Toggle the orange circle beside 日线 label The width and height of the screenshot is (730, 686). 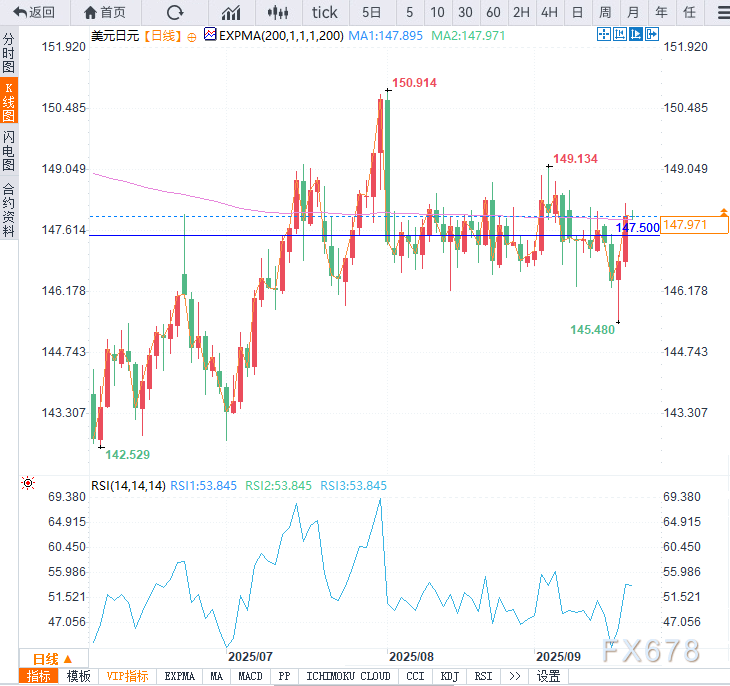(191, 37)
